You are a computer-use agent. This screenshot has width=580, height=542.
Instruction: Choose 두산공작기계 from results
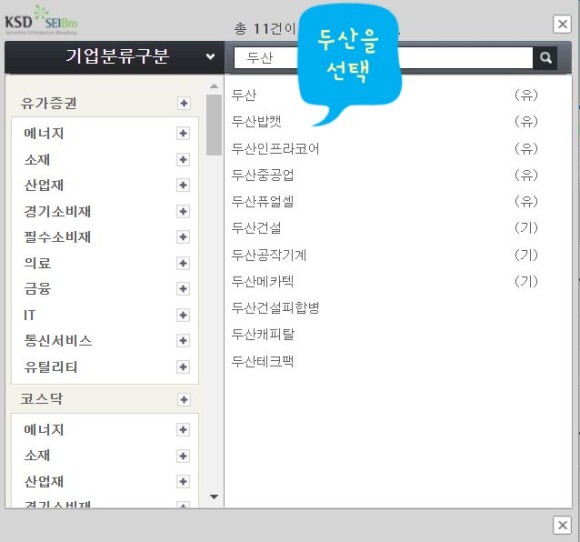pyautogui.click(x=269, y=255)
